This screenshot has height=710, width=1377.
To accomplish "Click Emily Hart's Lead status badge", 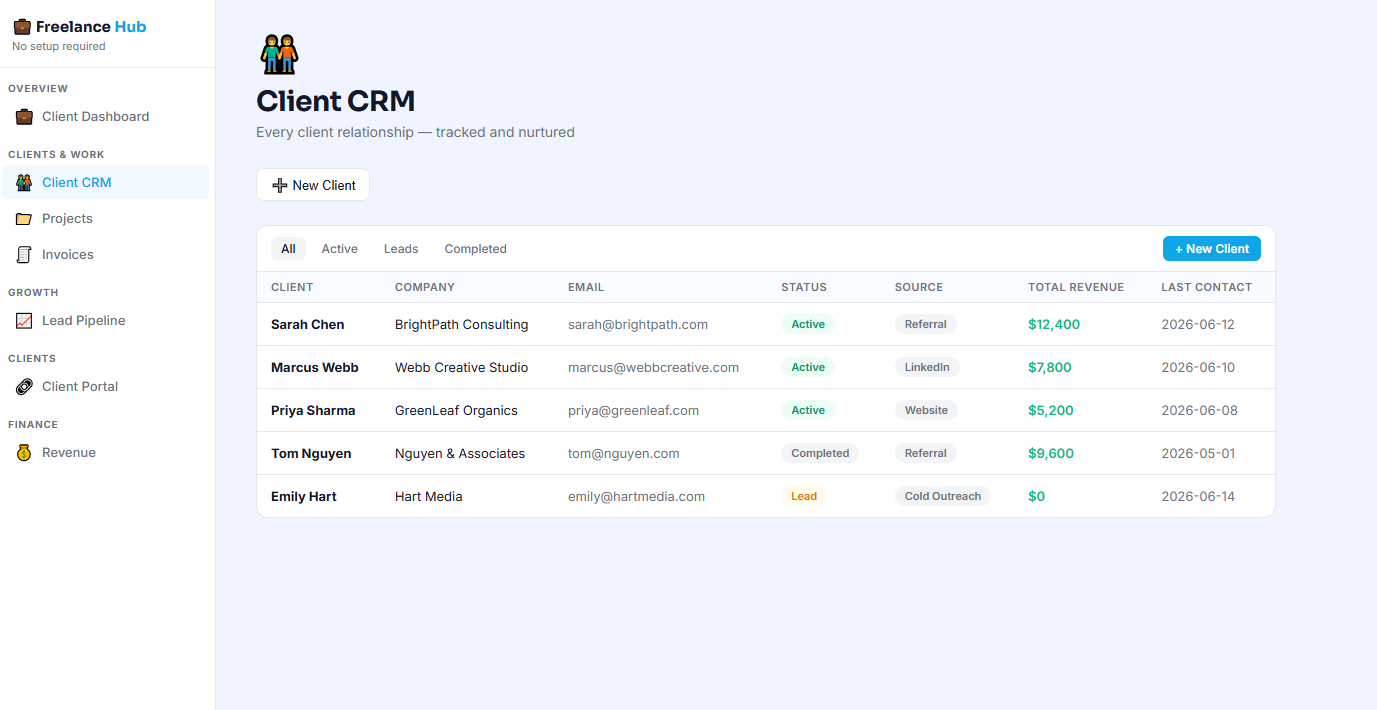I will click(x=804, y=496).
